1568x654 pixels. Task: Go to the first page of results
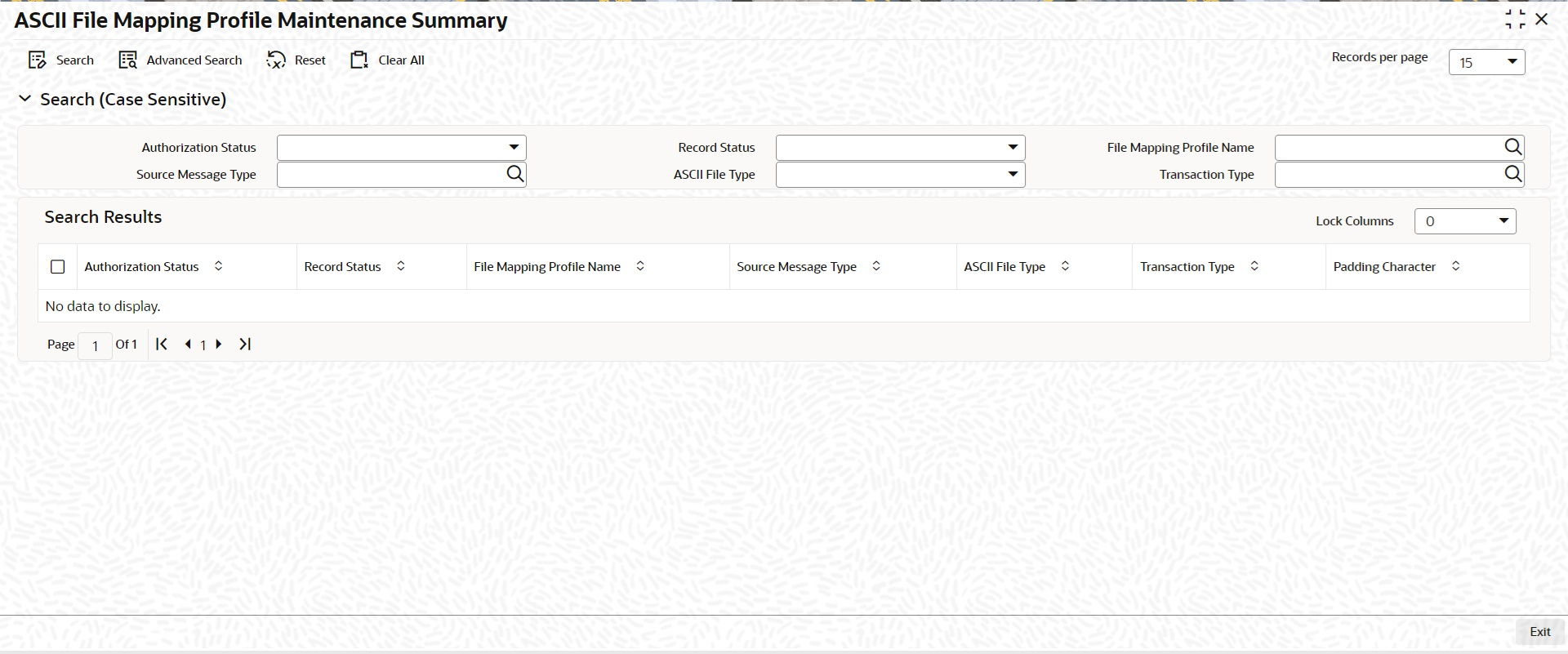tap(162, 345)
